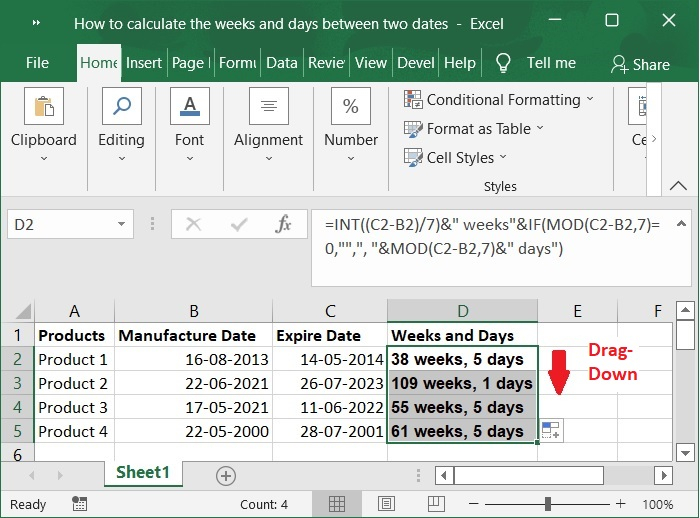The image size is (700, 518).
Task: Click the zoom slider handle
Action: [x=548, y=504]
